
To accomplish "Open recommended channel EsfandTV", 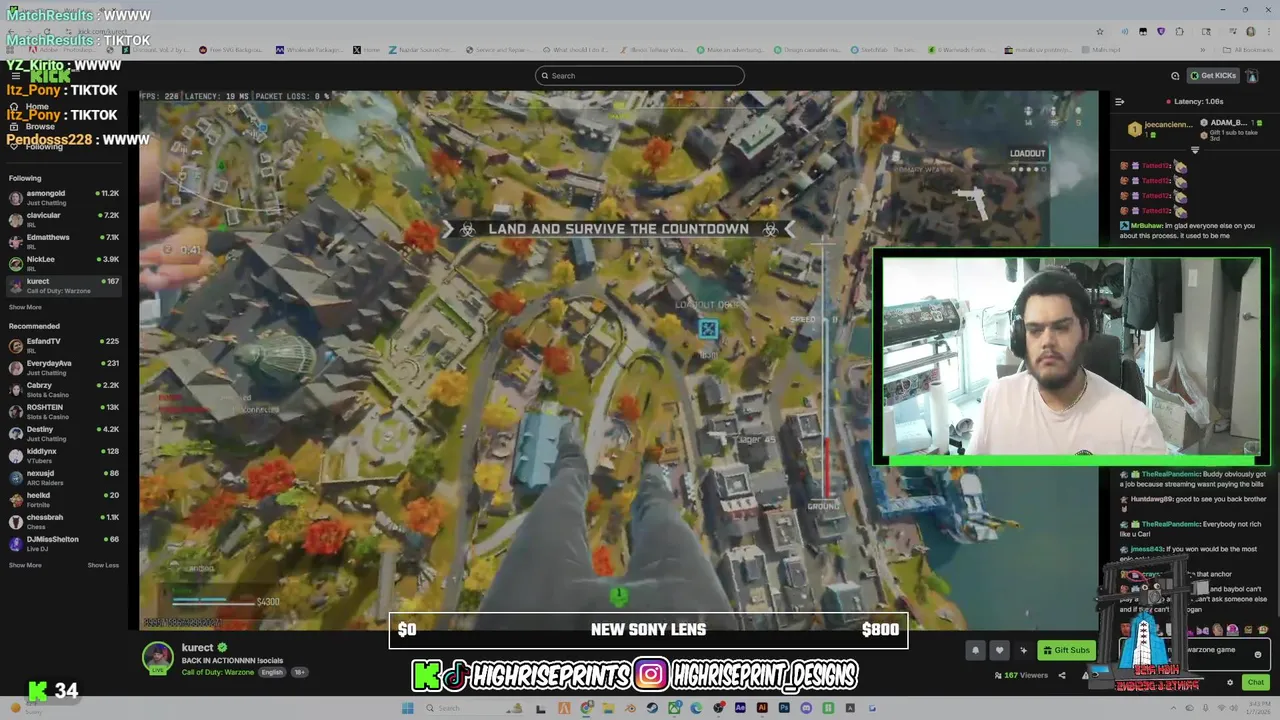I will click(64, 345).
